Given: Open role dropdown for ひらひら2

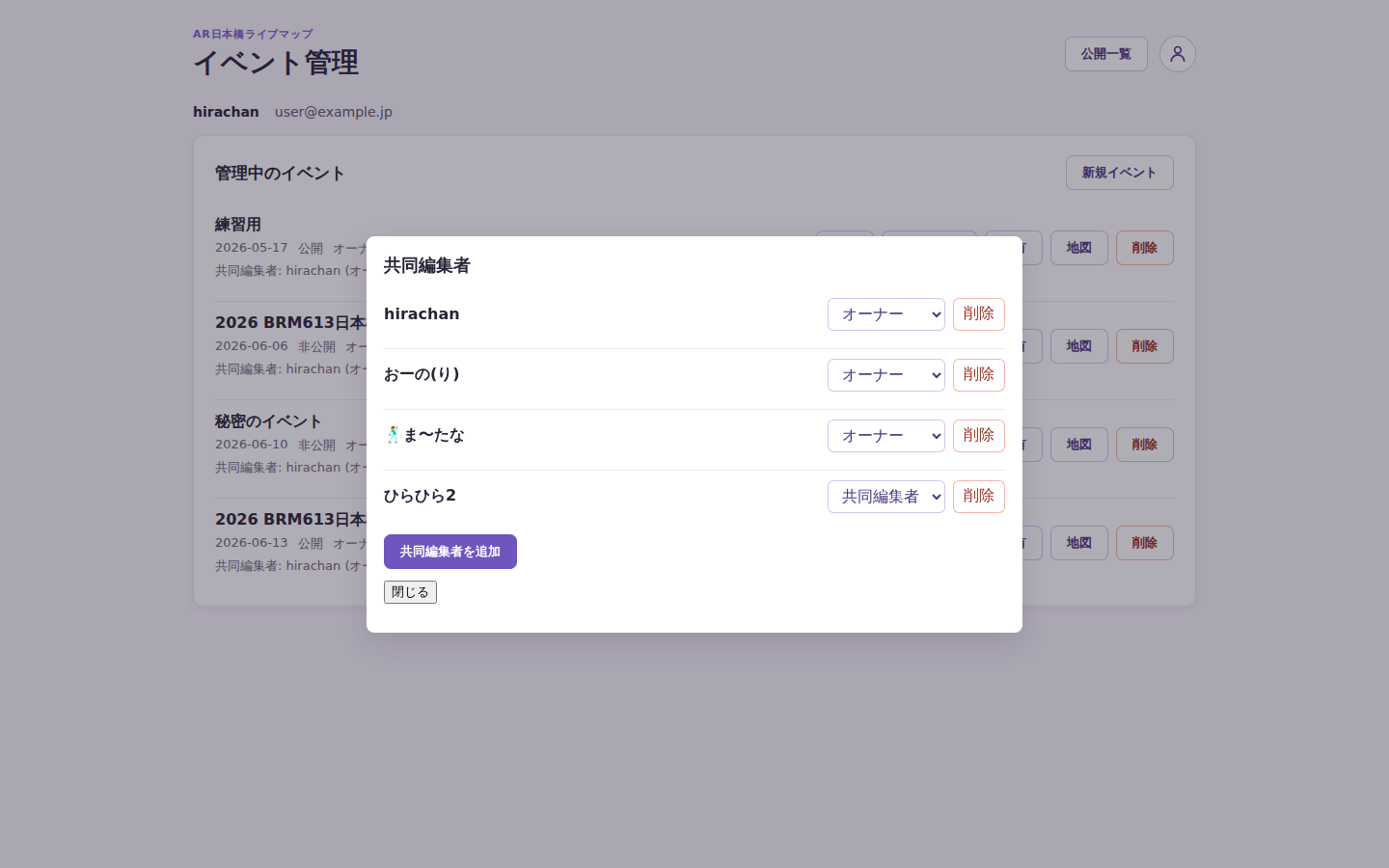Looking at the screenshot, I should click(885, 497).
